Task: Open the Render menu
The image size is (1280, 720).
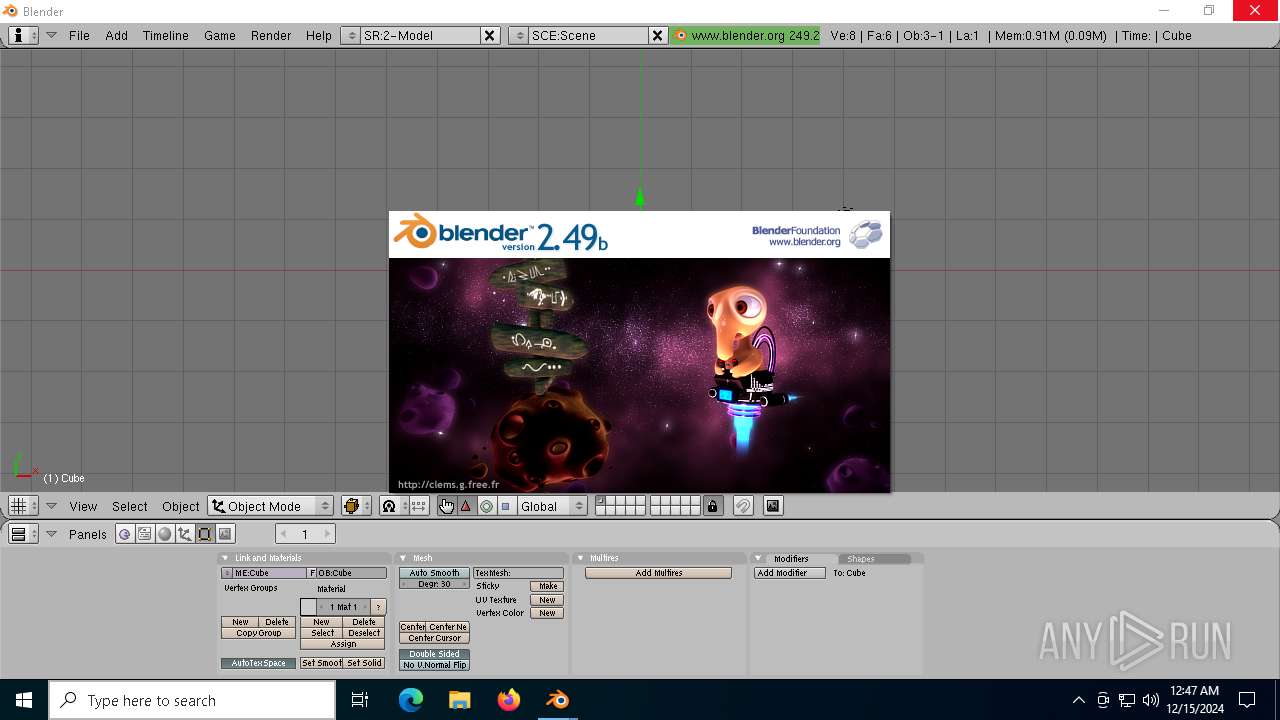Action: pos(271,35)
